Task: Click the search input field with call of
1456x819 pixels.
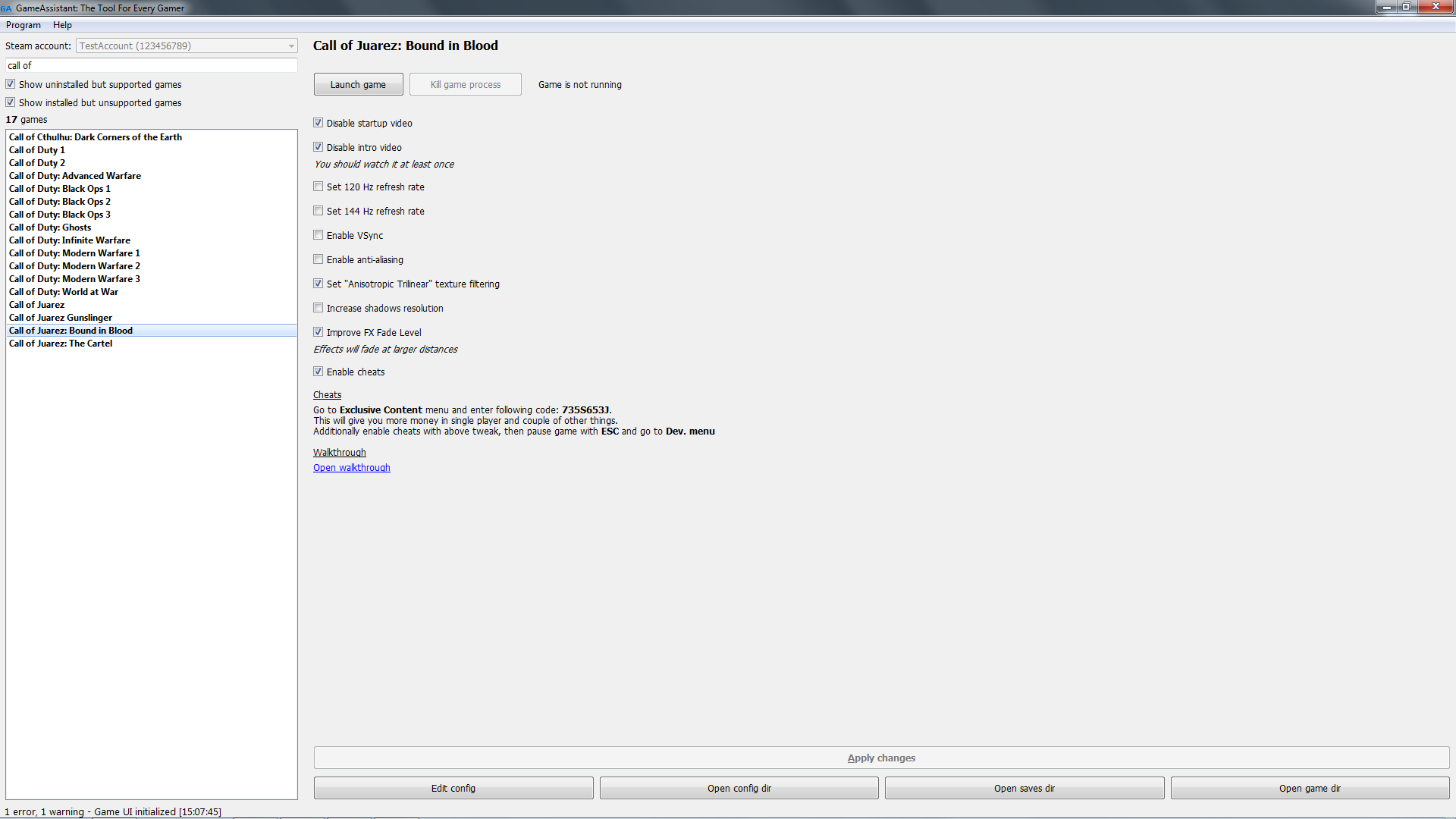Action: [x=150, y=65]
